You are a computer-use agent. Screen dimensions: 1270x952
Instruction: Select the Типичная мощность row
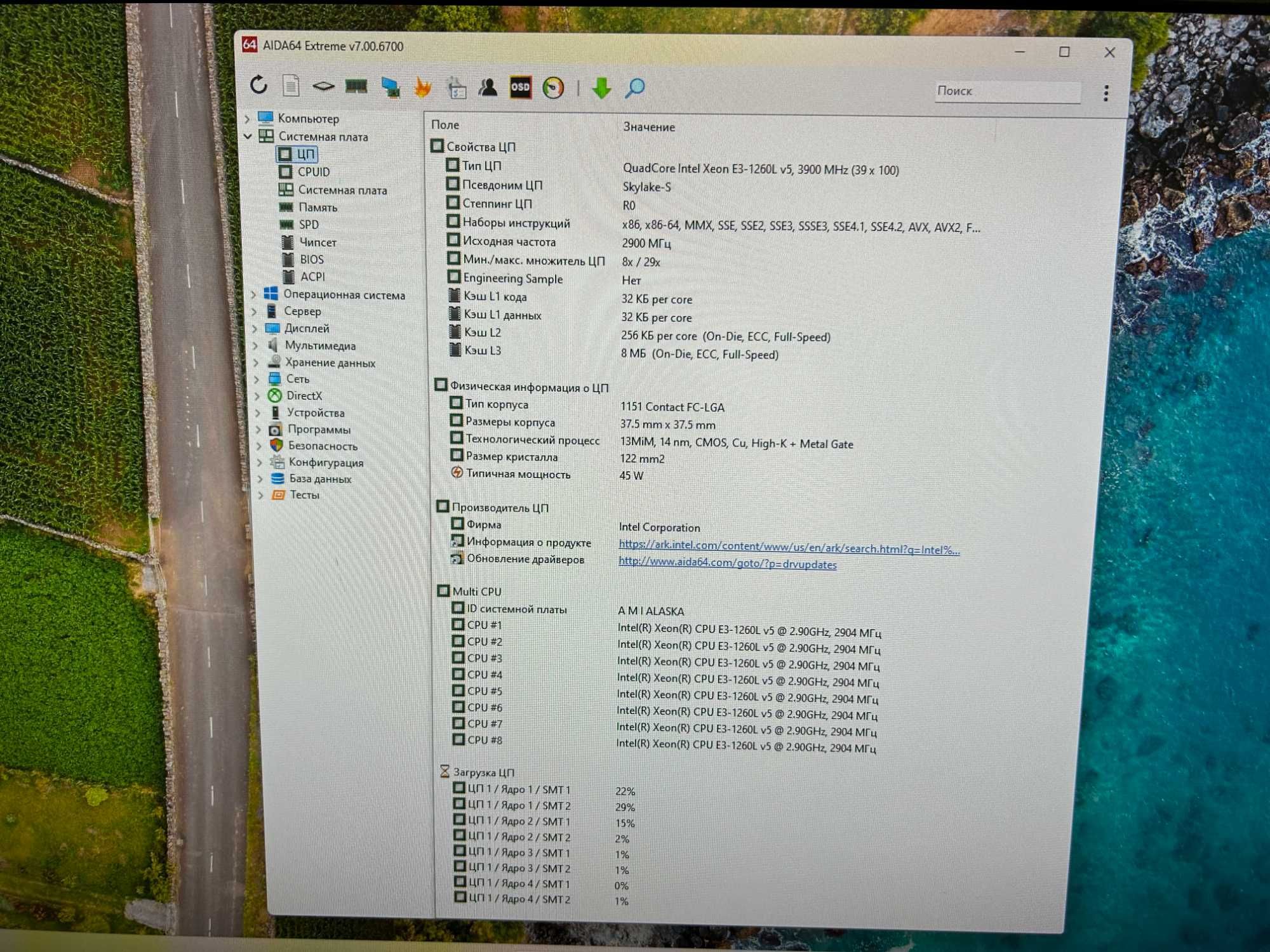pyautogui.click(x=547, y=474)
